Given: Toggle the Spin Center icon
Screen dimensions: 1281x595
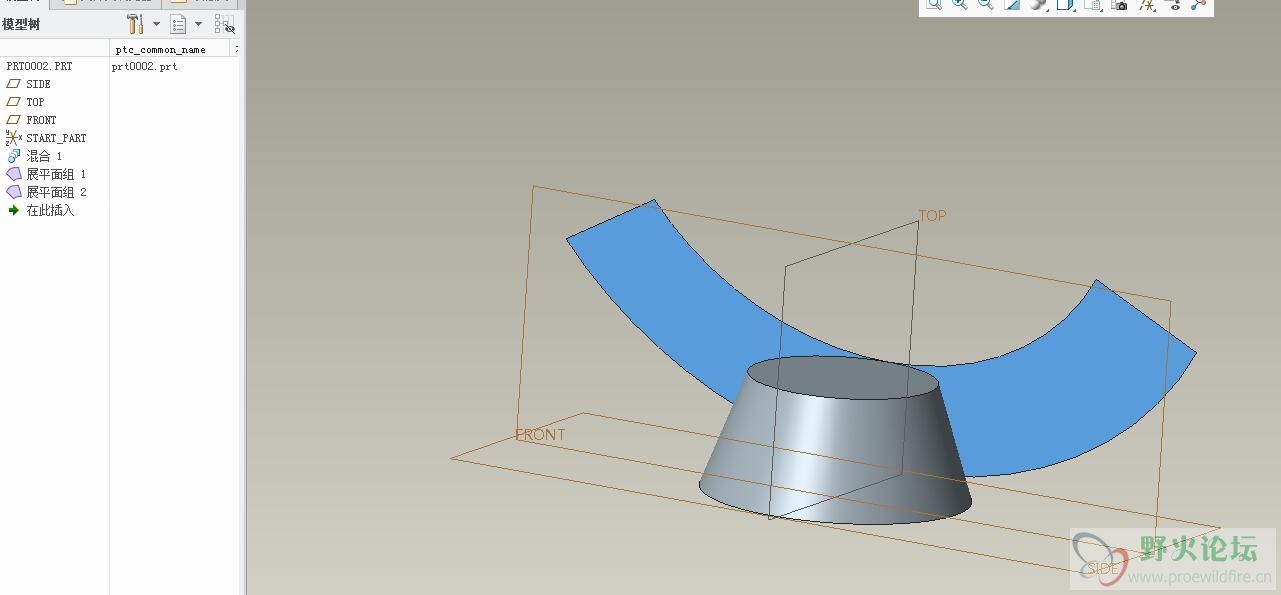Looking at the screenshot, I should 1198,5.
